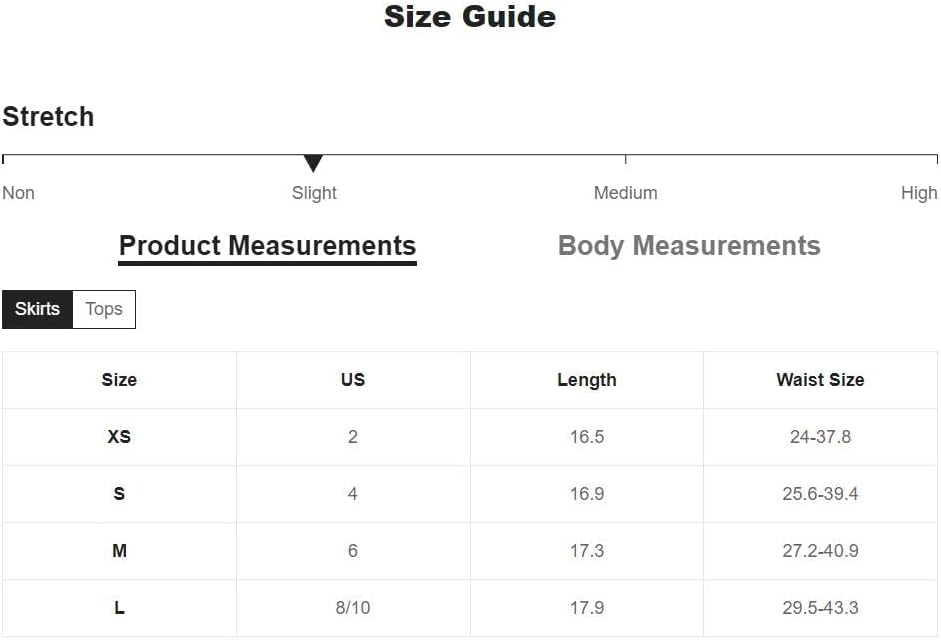Image resolution: width=941 pixels, height=640 pixels.
Task: Select the Product Measurements tab
Action: click(267, 246)
